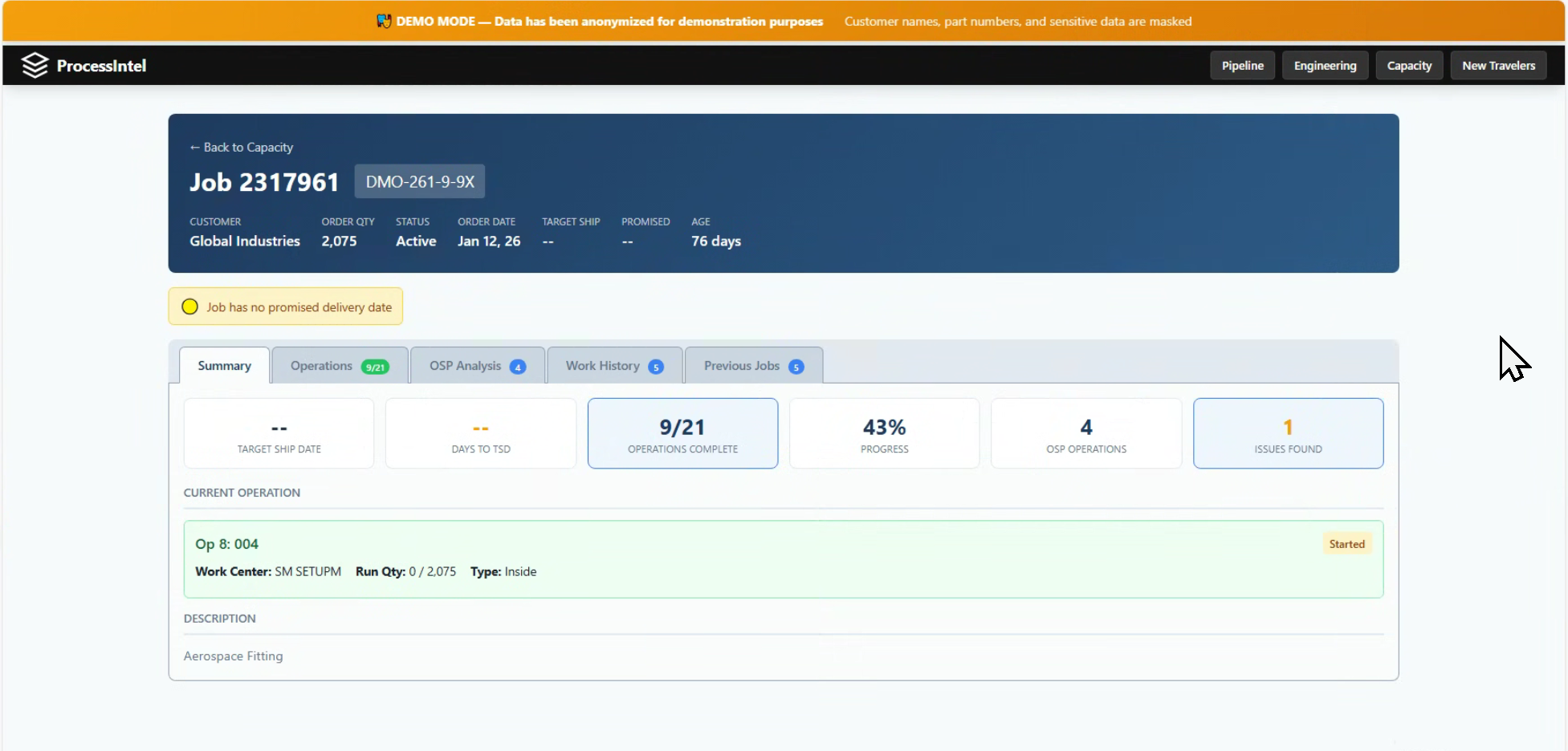Select the Summary tab

point(224,366)
